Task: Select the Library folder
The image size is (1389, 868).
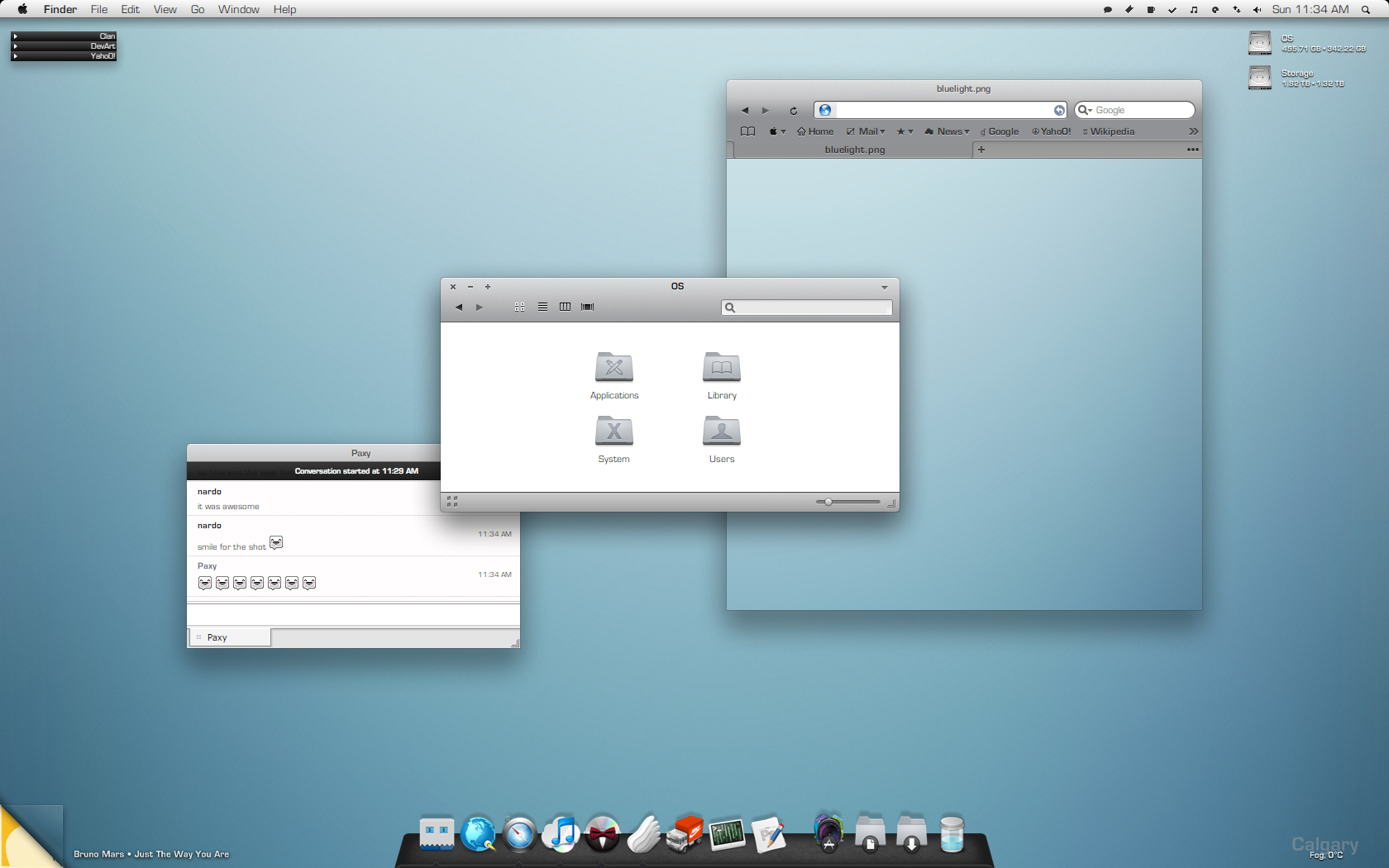Action: pyautogui.click(x=722, y=375)
